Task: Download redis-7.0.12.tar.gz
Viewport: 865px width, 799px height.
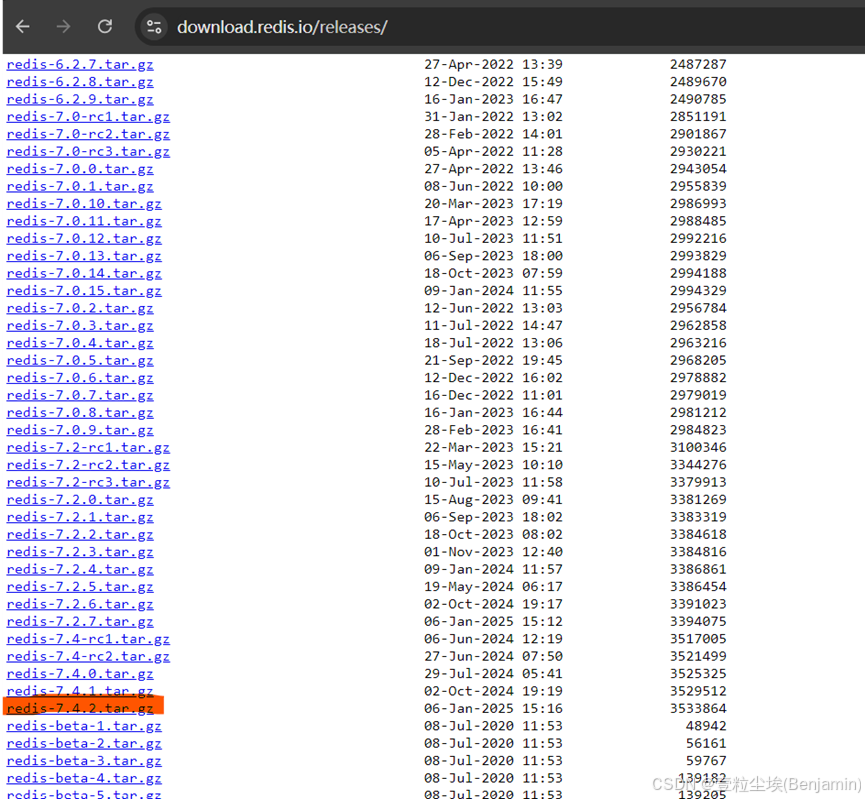Action: pos(84,238)
